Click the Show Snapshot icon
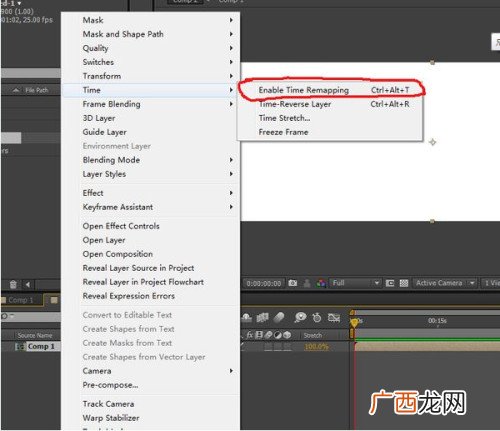Image resolution: width=500 pixels, height=431 pixels. (x=307, y=283)
